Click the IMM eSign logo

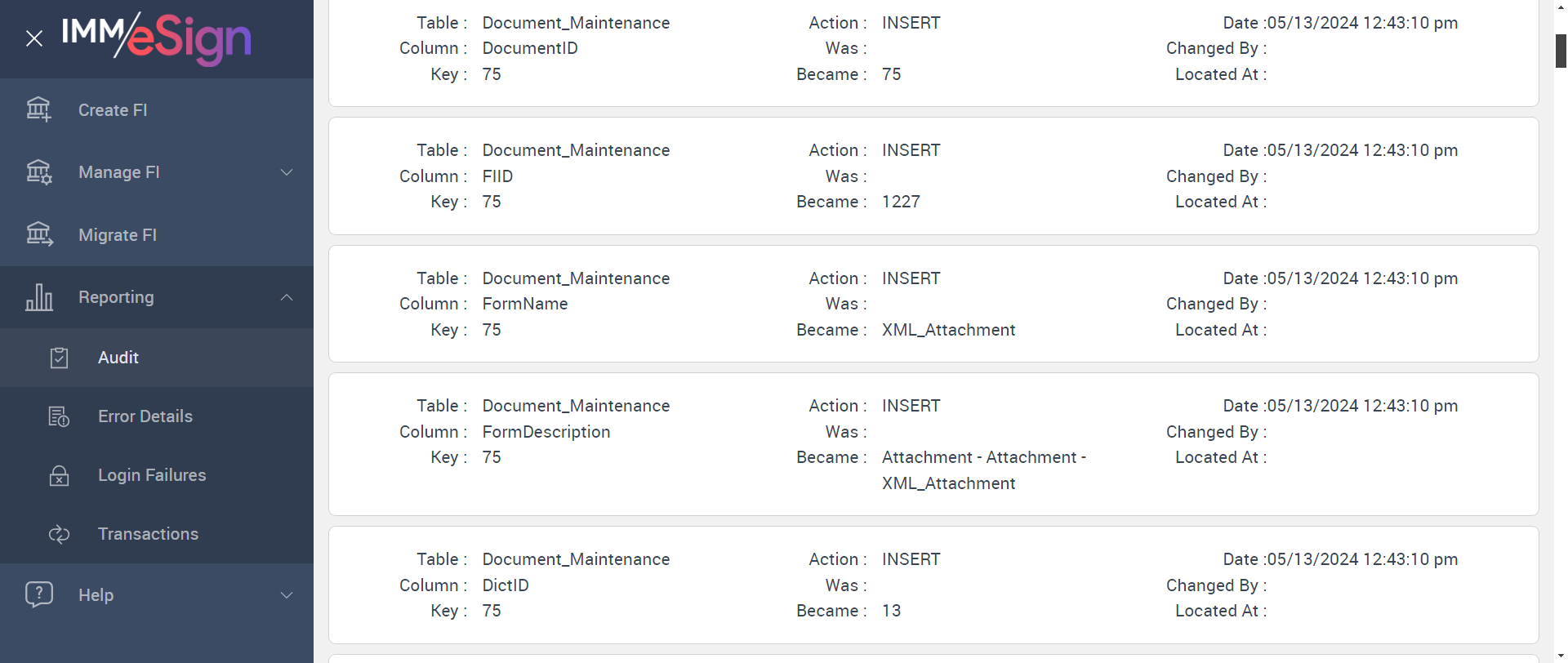(157, 38)
